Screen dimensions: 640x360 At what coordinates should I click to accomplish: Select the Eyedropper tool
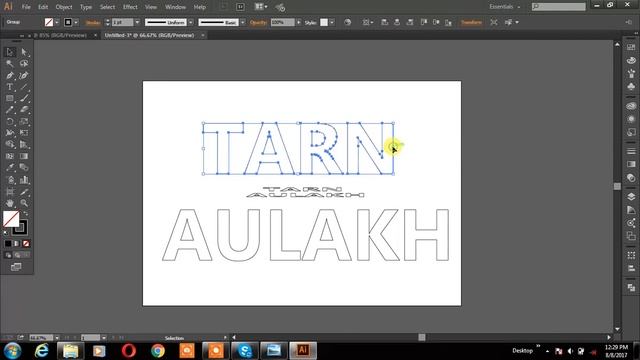(x=10, y=168)
